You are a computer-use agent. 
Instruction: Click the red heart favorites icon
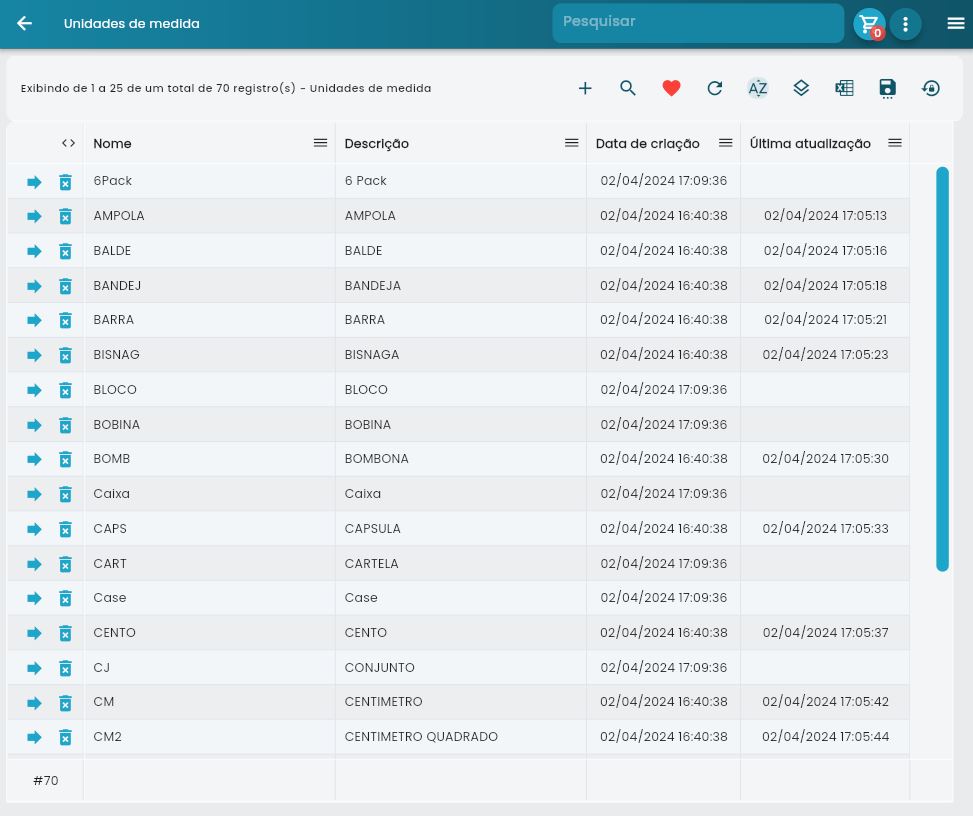pos(671,88)
